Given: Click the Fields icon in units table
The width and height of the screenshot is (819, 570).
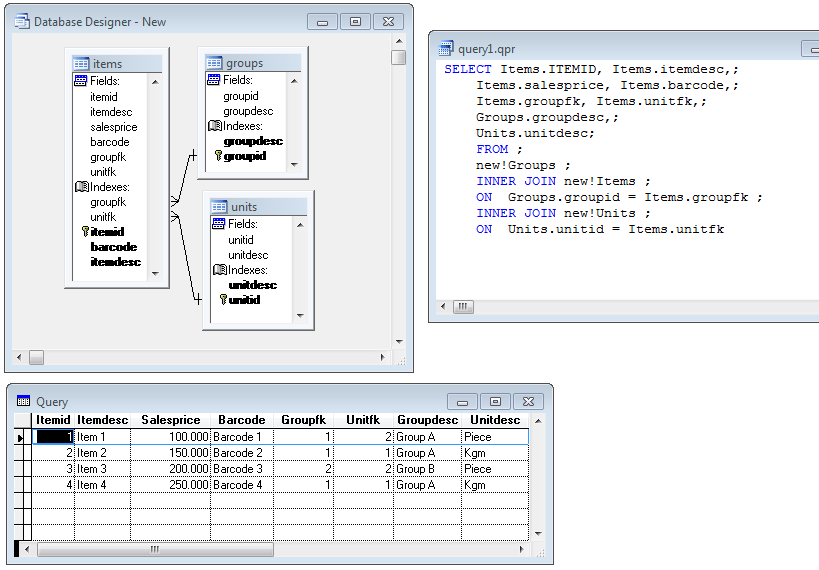Looking at the screenshot, I should (219, 224).
